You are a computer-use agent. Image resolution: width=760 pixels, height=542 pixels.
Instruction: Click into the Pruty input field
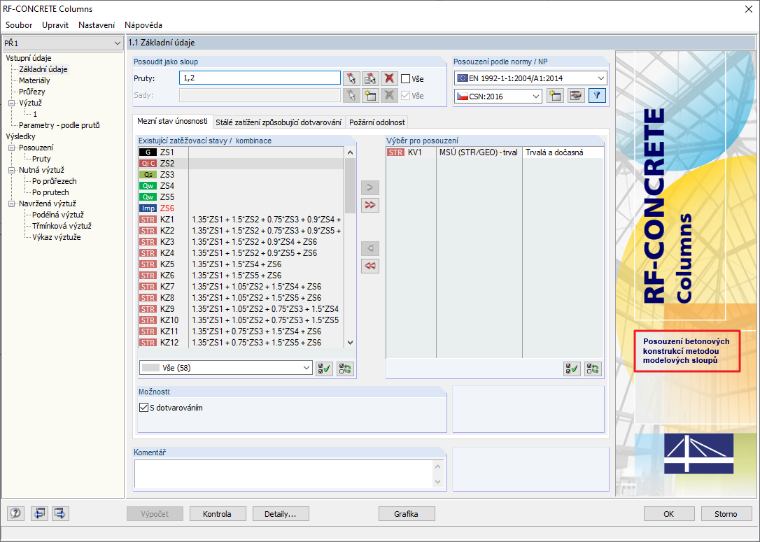(x=260, y=78)
